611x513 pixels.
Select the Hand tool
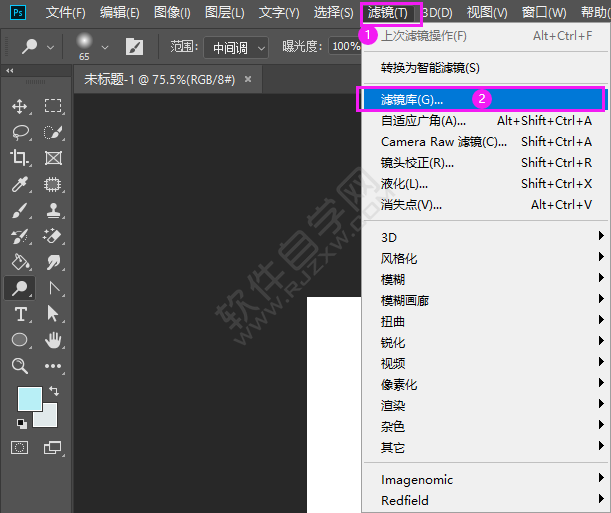[53, 340]
